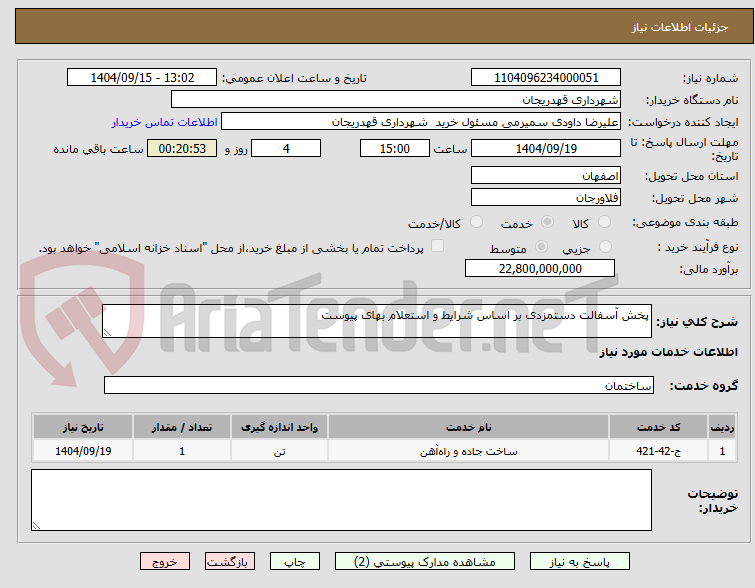
Task: Click the گروه خدمت field ساختمان
Action: click(379, 385)
